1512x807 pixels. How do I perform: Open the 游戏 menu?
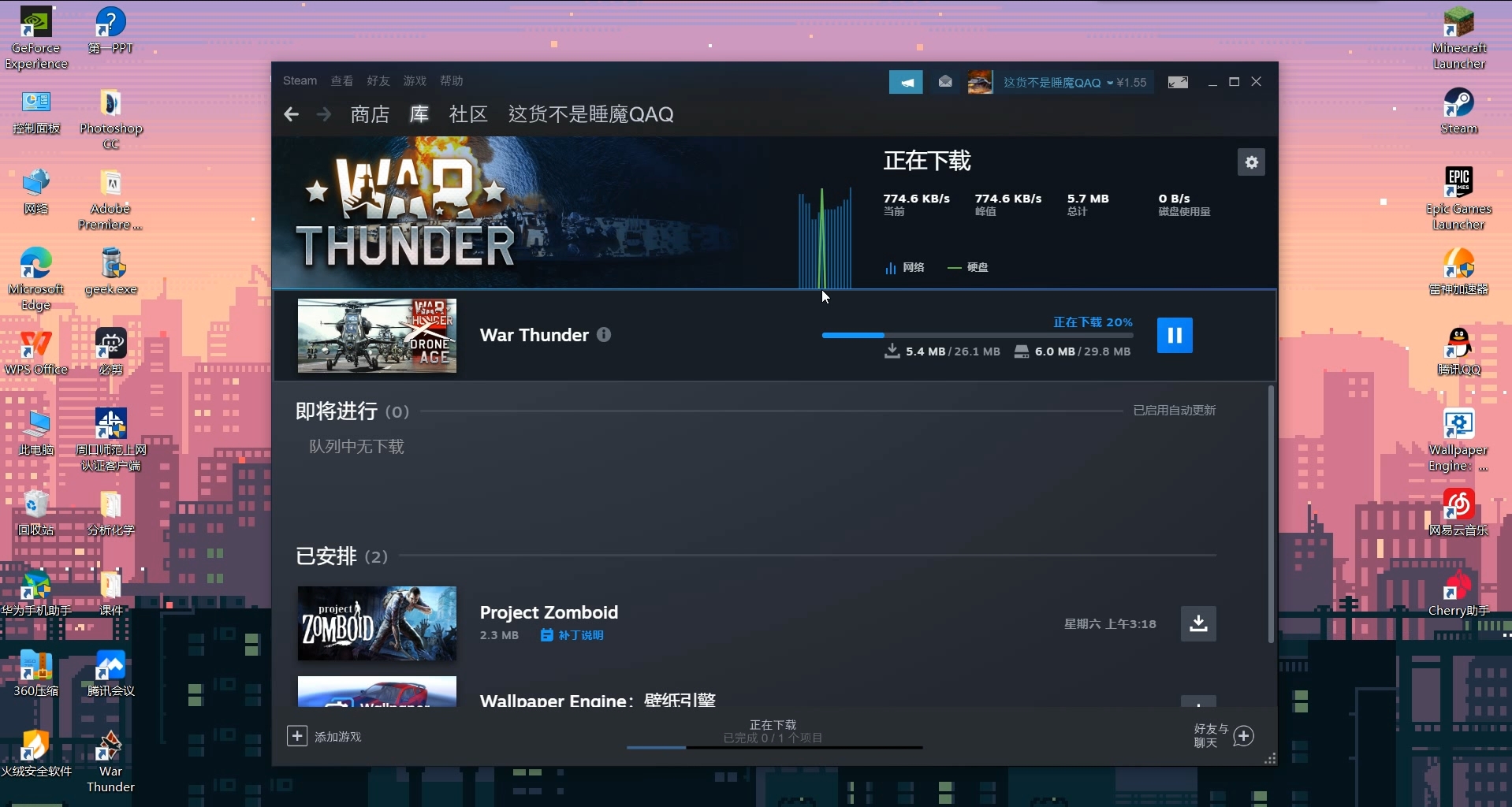[415, 81]
